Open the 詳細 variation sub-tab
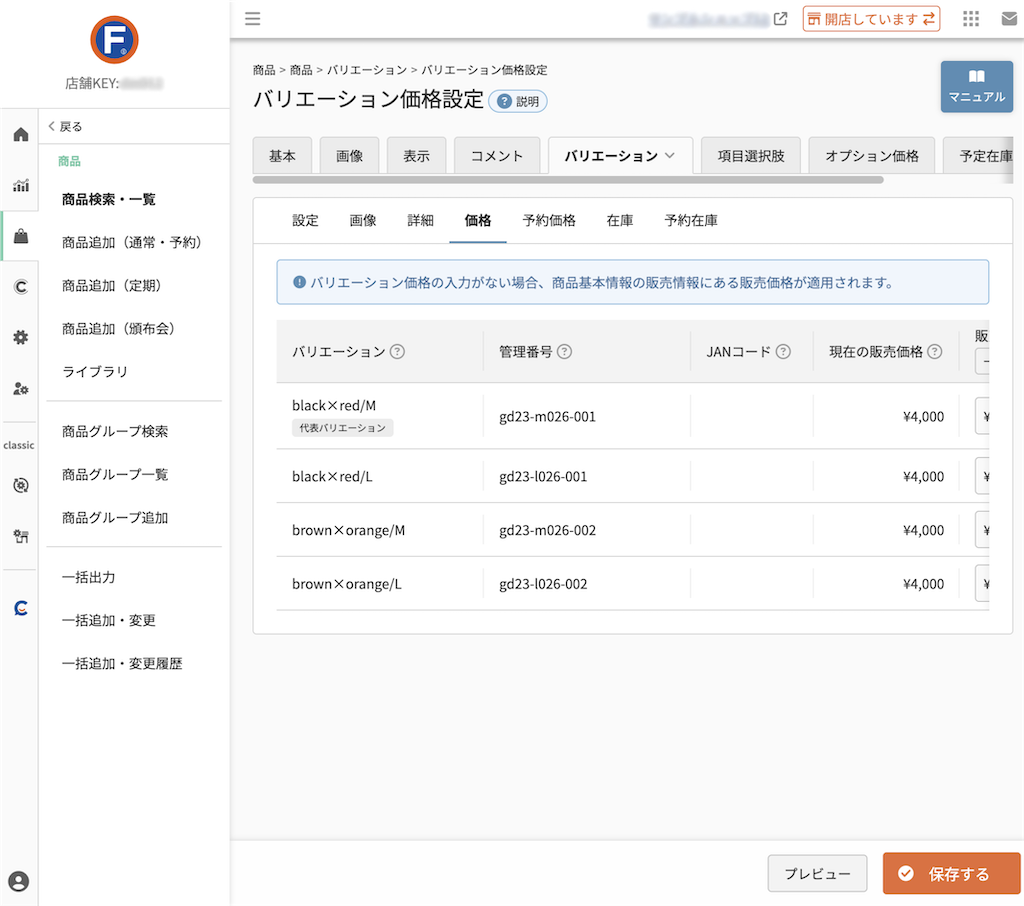 (421, 221)
